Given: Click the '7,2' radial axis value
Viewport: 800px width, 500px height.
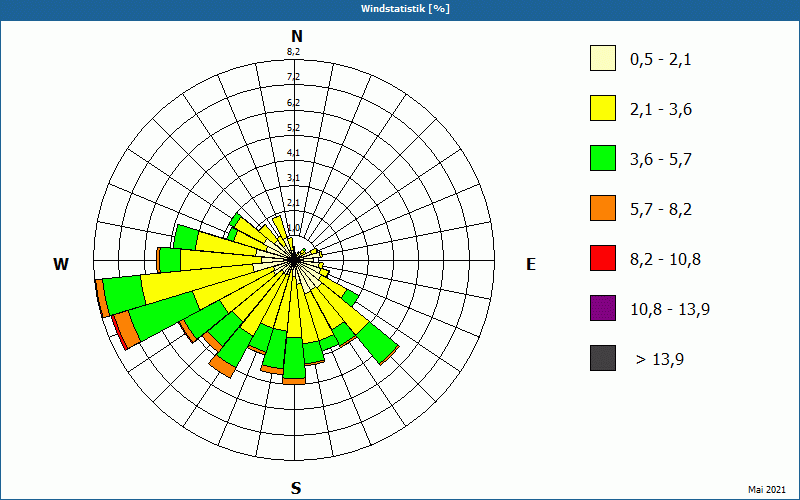Looking at the screenshot, I should (x=293, y=77).
